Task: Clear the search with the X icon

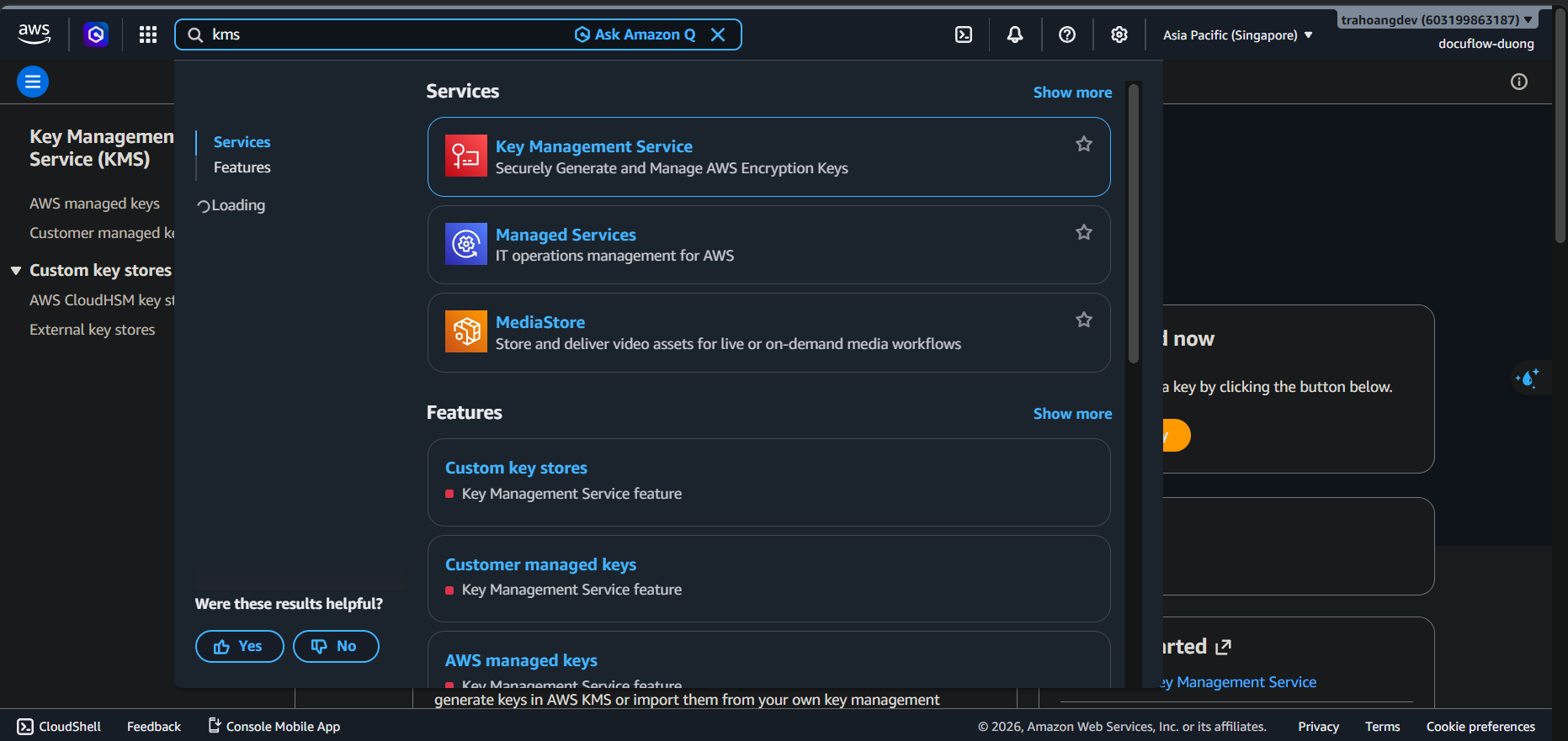Action: click(x=718, y=34)
